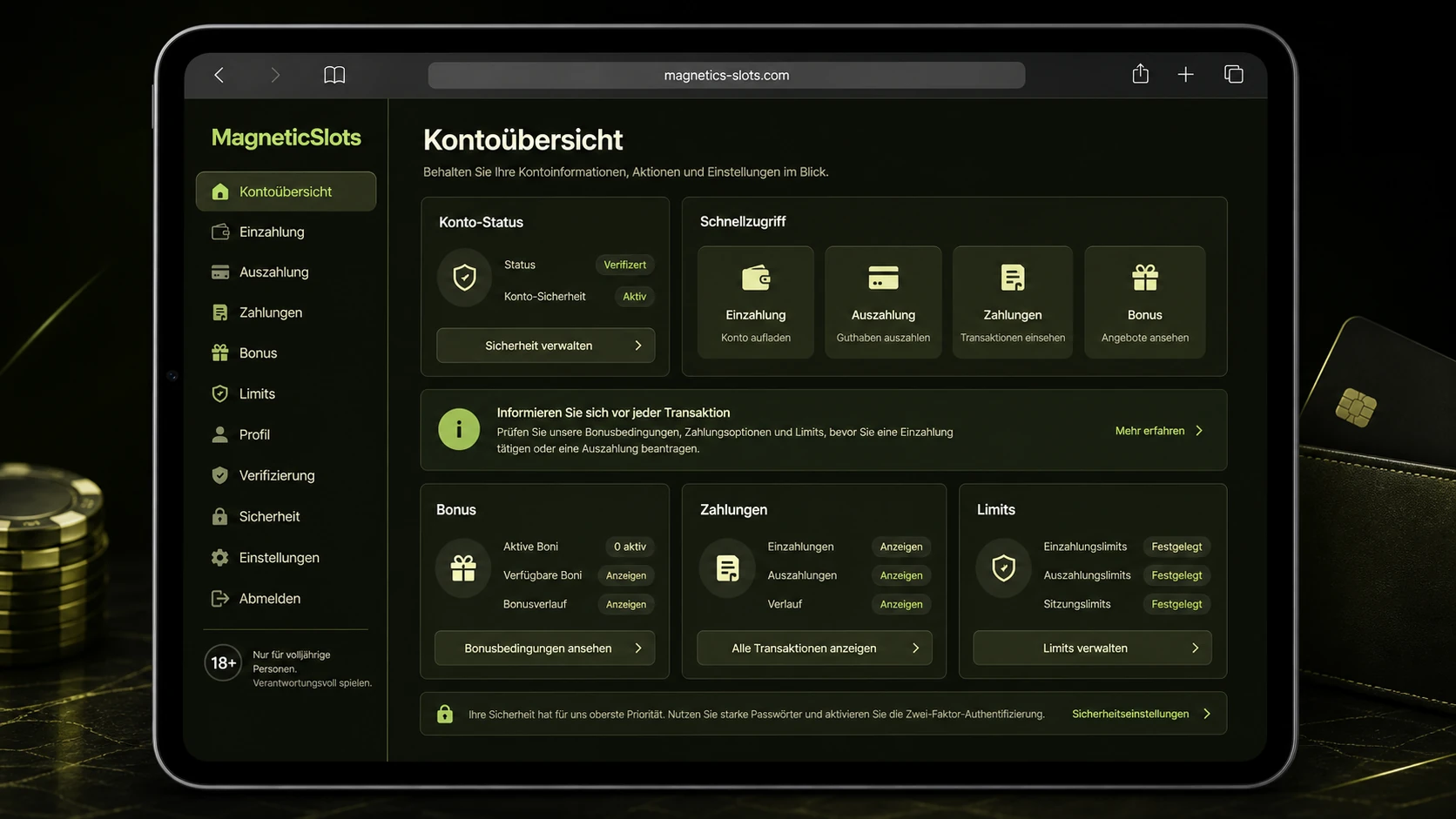Screen dimensions: 1456x819
Task: Click the Abmelden logout icon
Action: [219, 598]
